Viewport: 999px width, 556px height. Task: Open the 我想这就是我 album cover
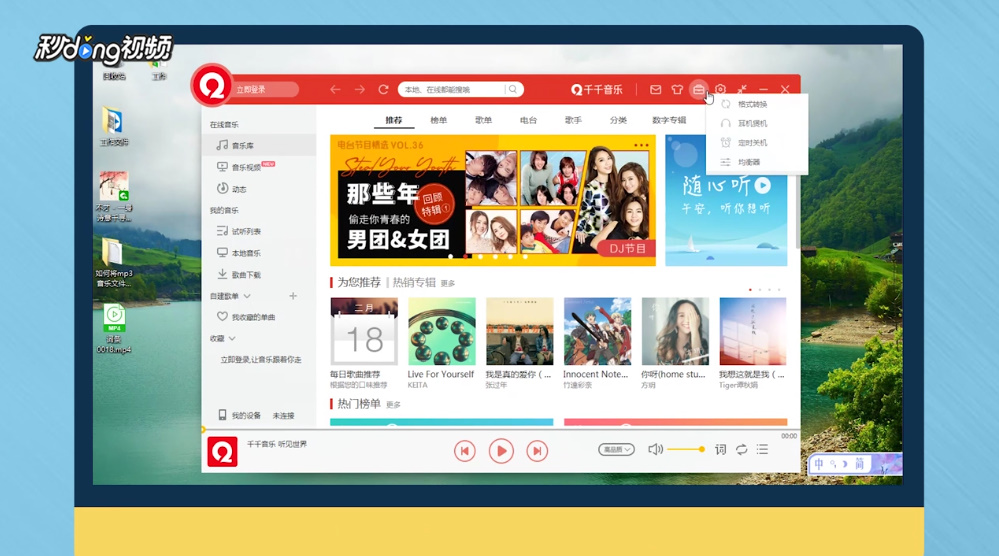[x=752, y=331]
